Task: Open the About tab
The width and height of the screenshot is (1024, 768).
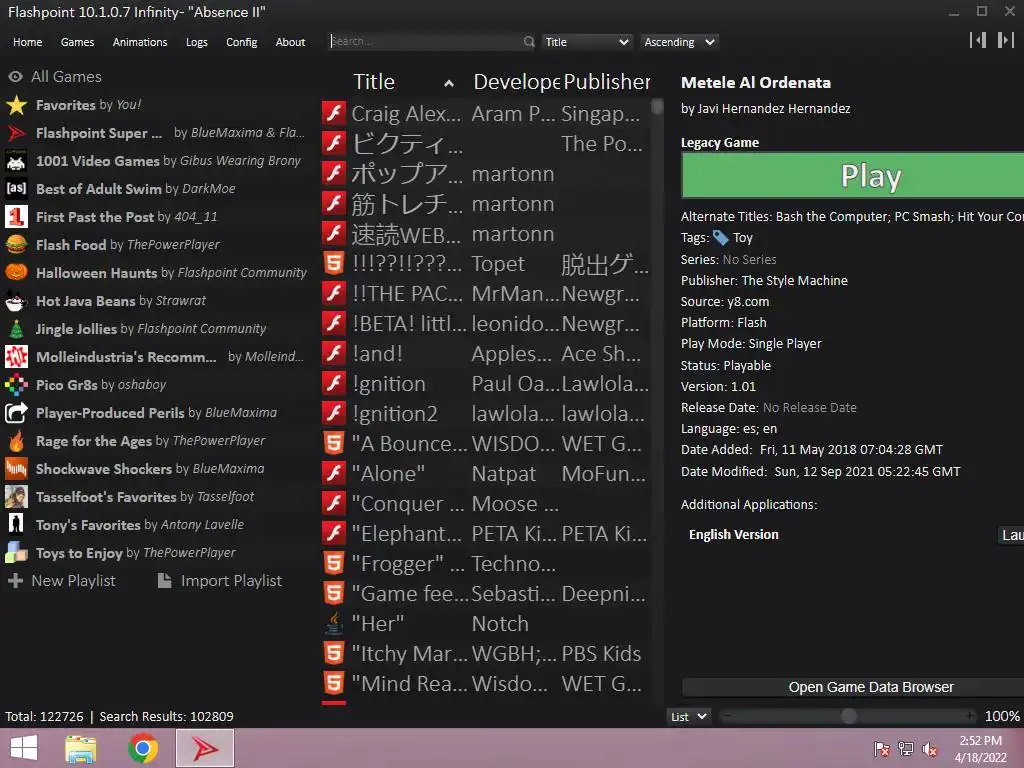Action: (290, 42)
